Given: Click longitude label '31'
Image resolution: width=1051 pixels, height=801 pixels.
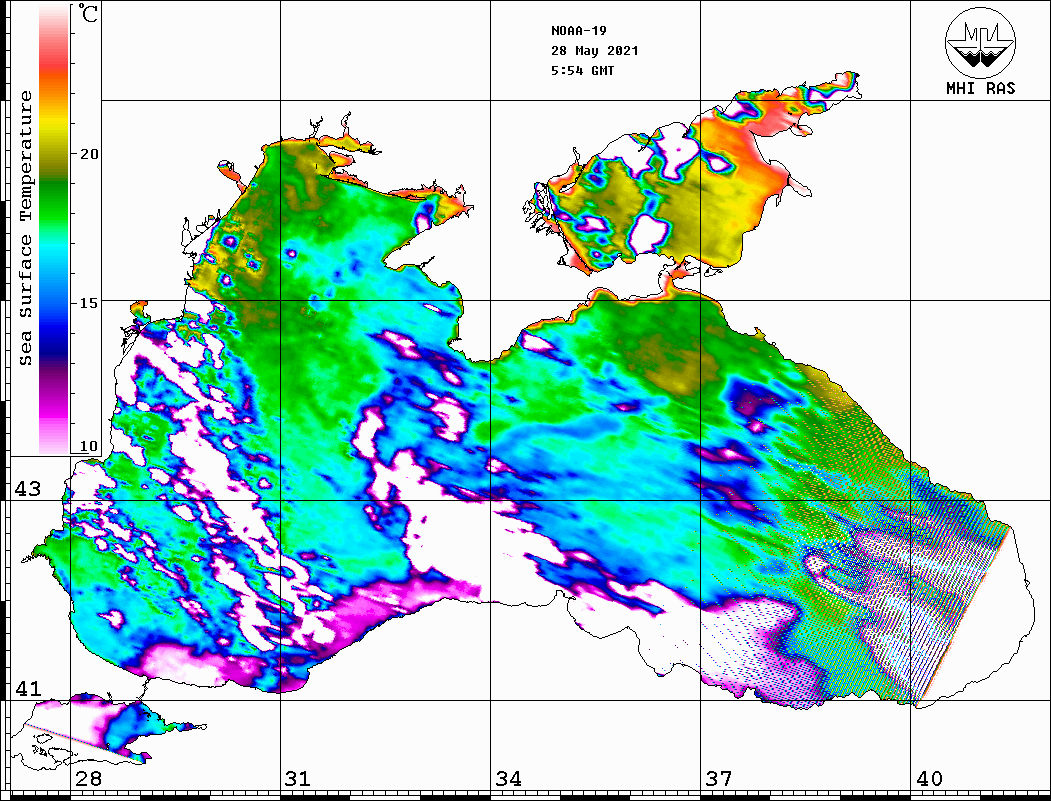Looking at the screenshot, I should [x=298, y=778].
